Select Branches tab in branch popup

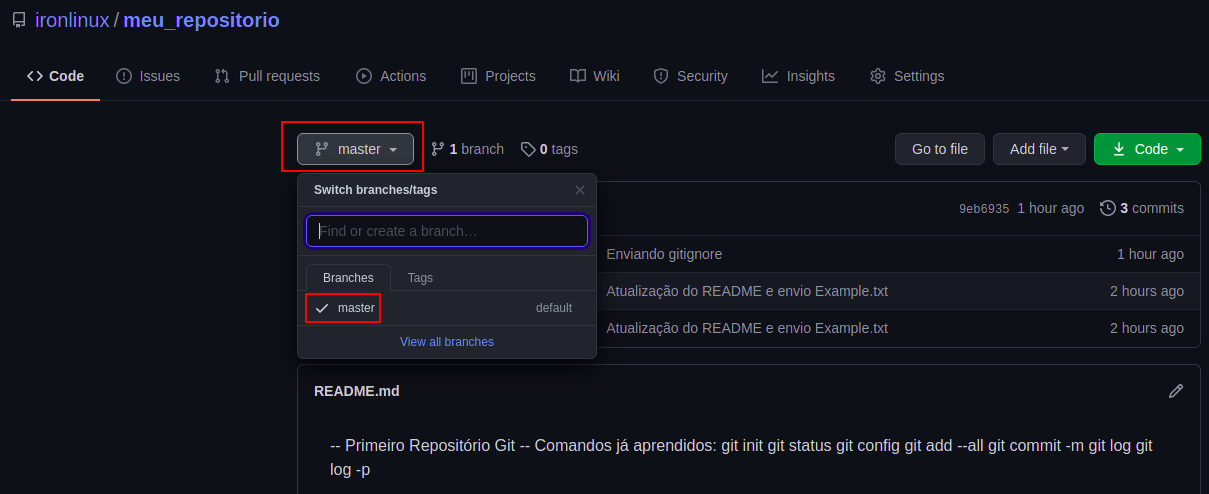pos(348,278)
